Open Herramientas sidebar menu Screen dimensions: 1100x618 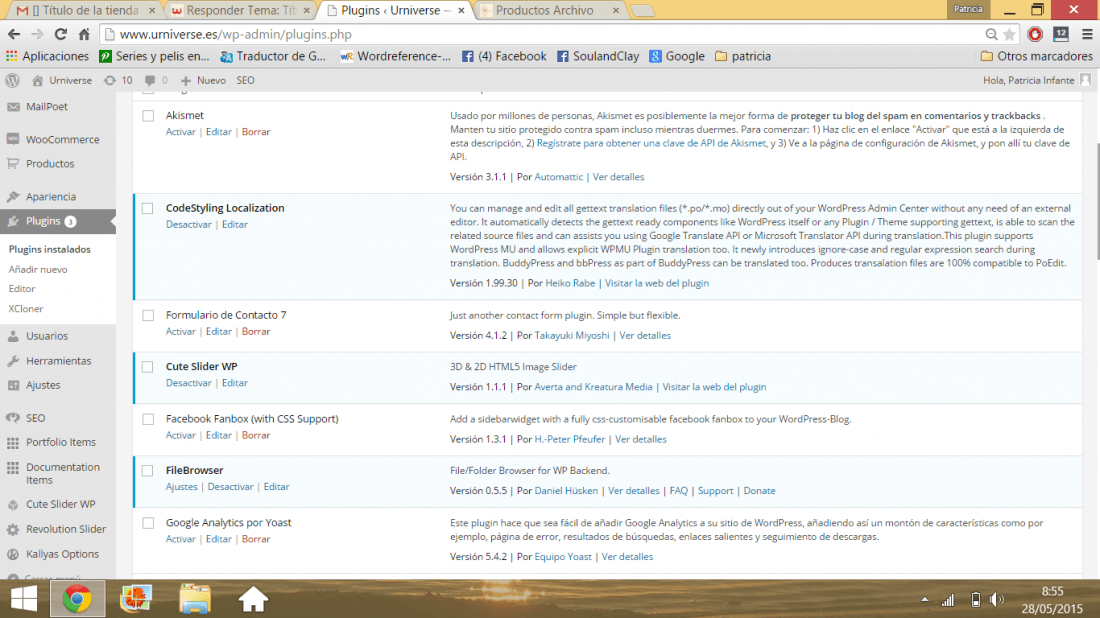coord(58,361)
